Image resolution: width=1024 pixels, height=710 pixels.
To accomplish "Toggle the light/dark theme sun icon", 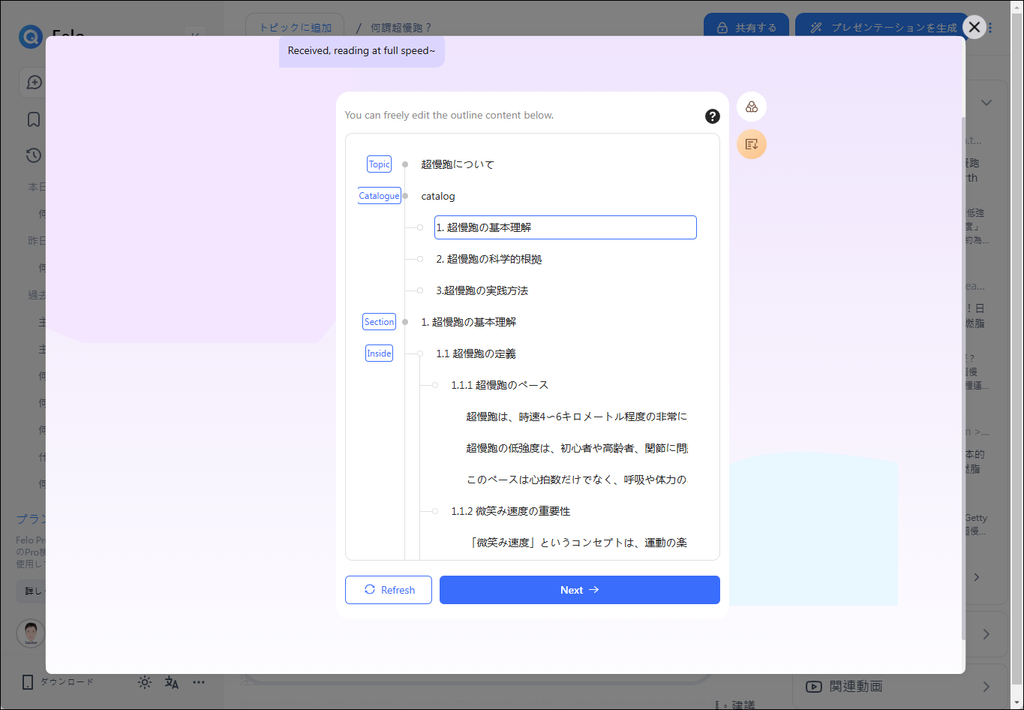I will pos(144,682).
